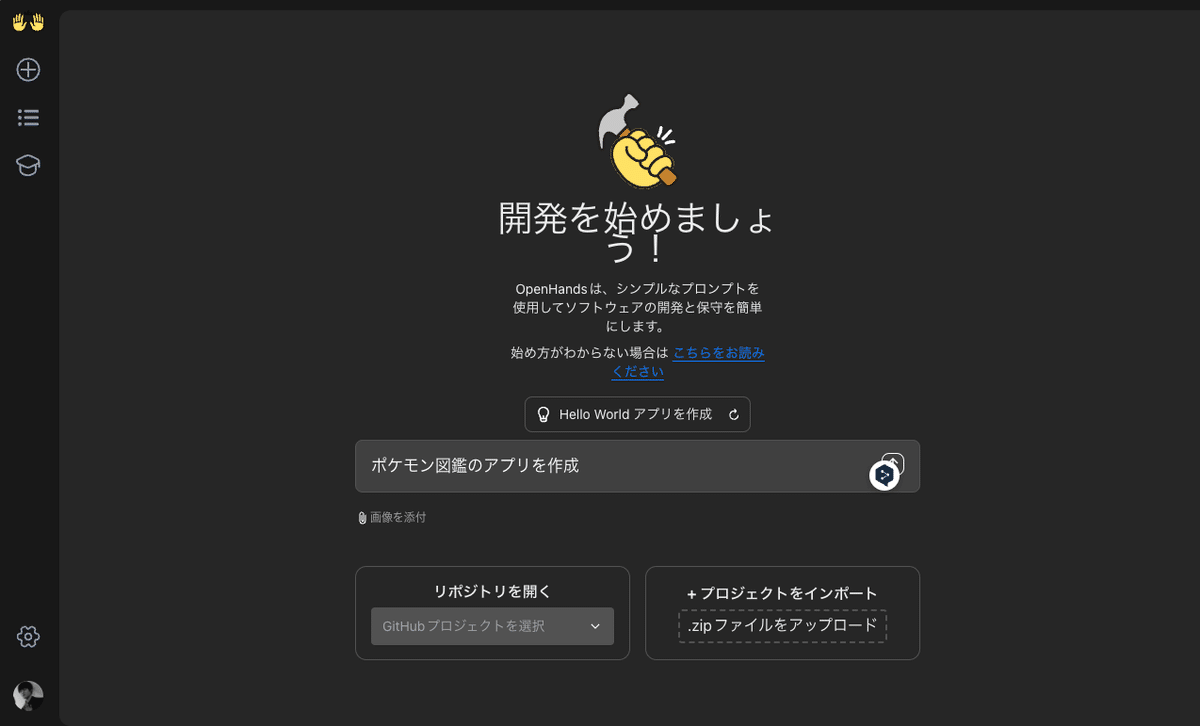Start a new project with plus icon
The image size is (1200, 726).
tap(28, 70)
